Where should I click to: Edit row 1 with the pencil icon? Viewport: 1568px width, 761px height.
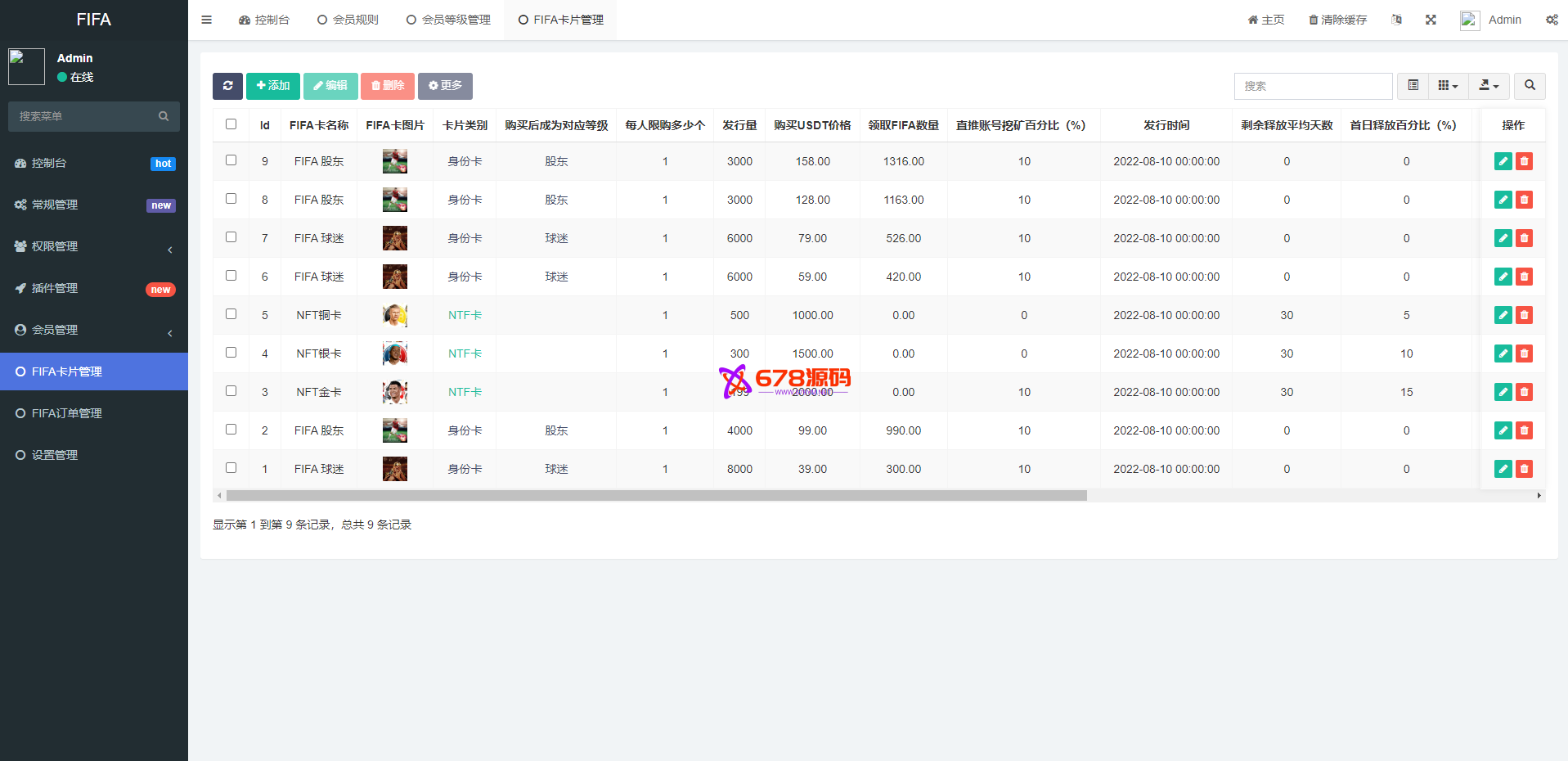pos(1503,469)
